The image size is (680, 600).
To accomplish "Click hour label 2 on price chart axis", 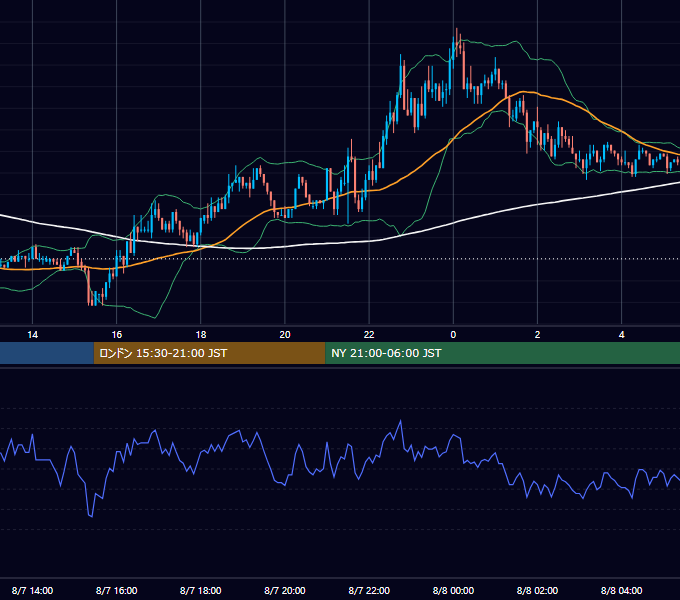I will click(537, 335).
